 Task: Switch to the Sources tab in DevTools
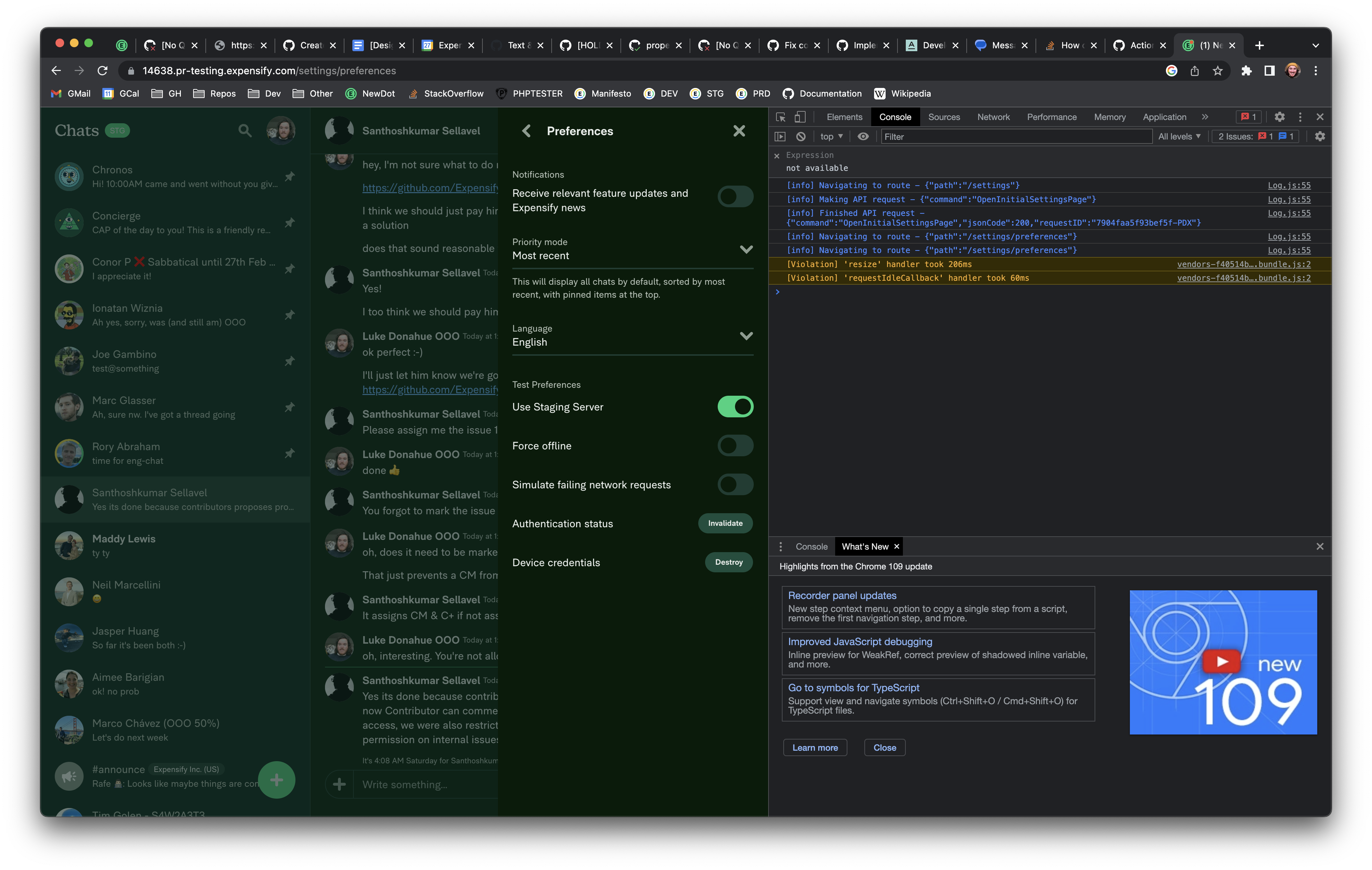point(944,117)
